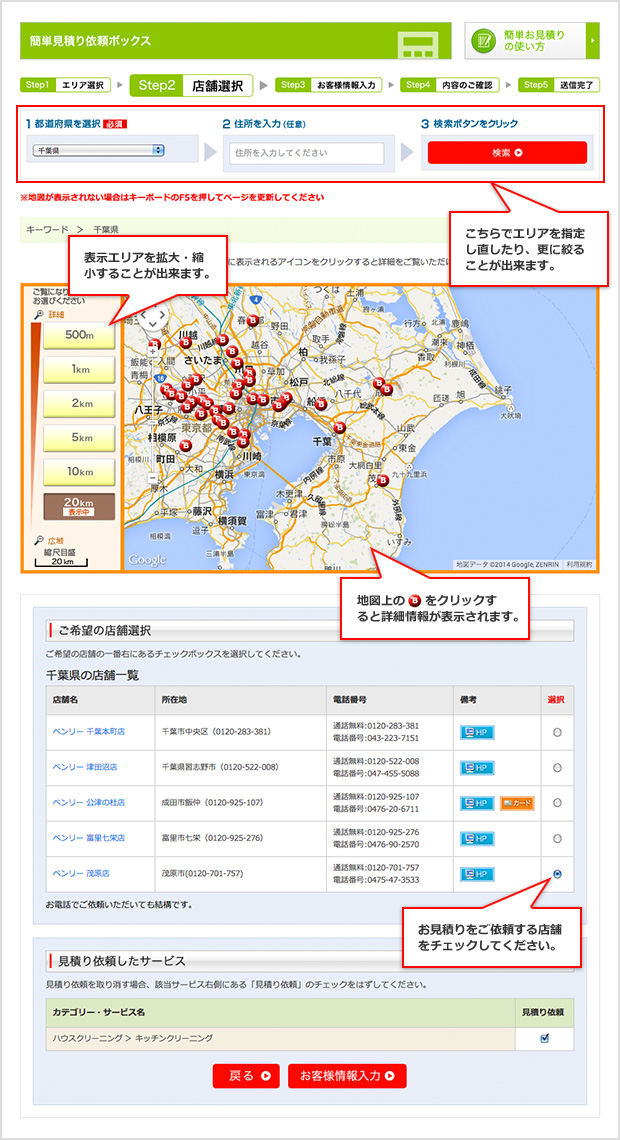
Task: Click the お客様情報入力 button at bottom
Action: pyautogui.click(x=347, y=1076)
